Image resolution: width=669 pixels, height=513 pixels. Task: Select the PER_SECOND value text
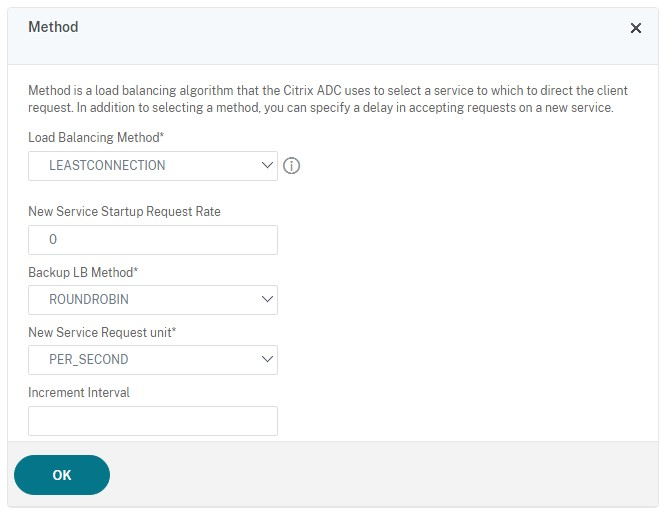(x=88, y=360)
